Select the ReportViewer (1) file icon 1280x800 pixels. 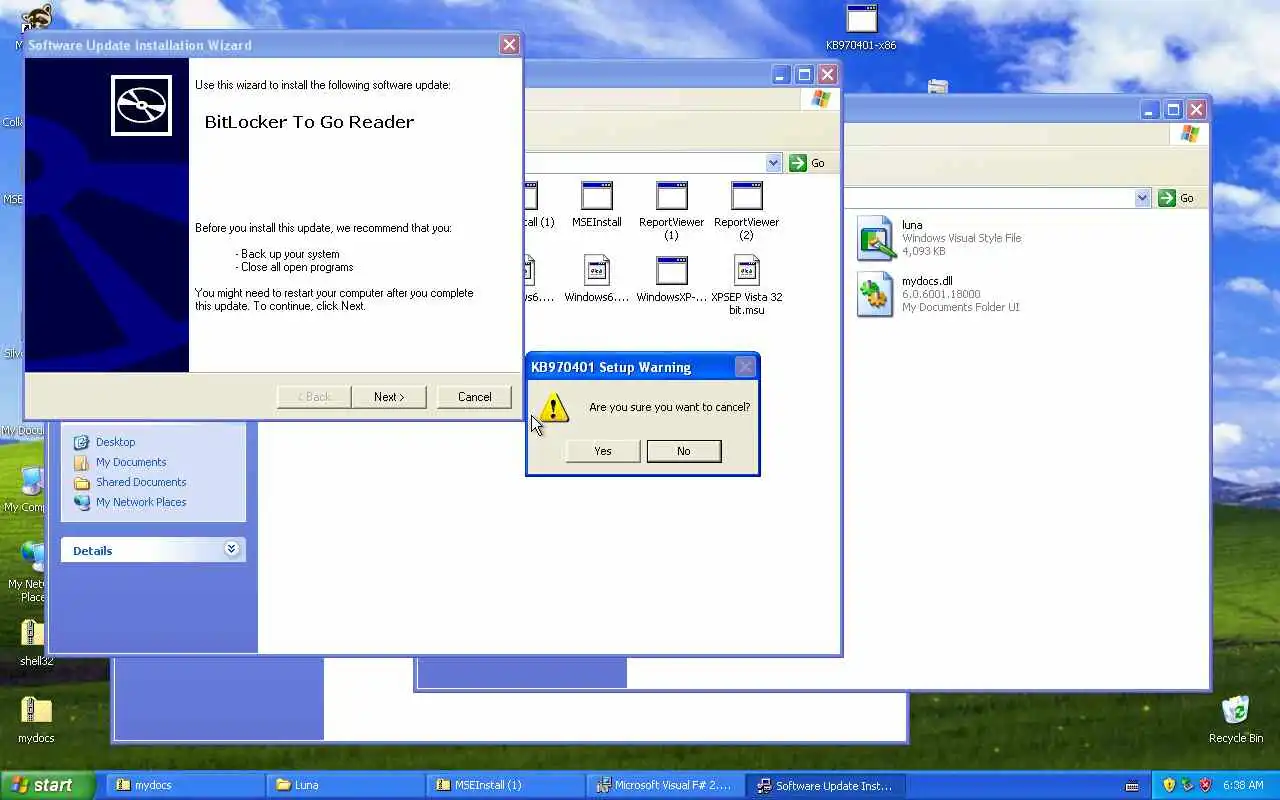(x=672, y=196)
